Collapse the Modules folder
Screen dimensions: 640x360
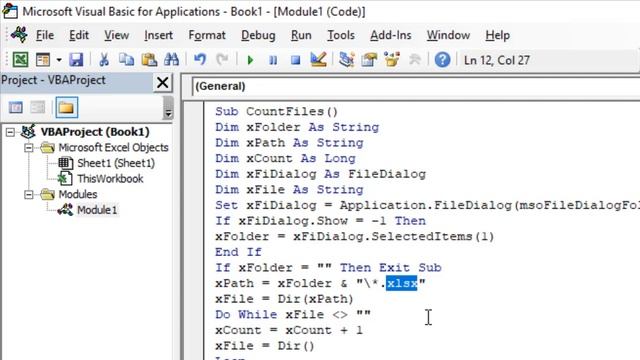coord(29,194)
